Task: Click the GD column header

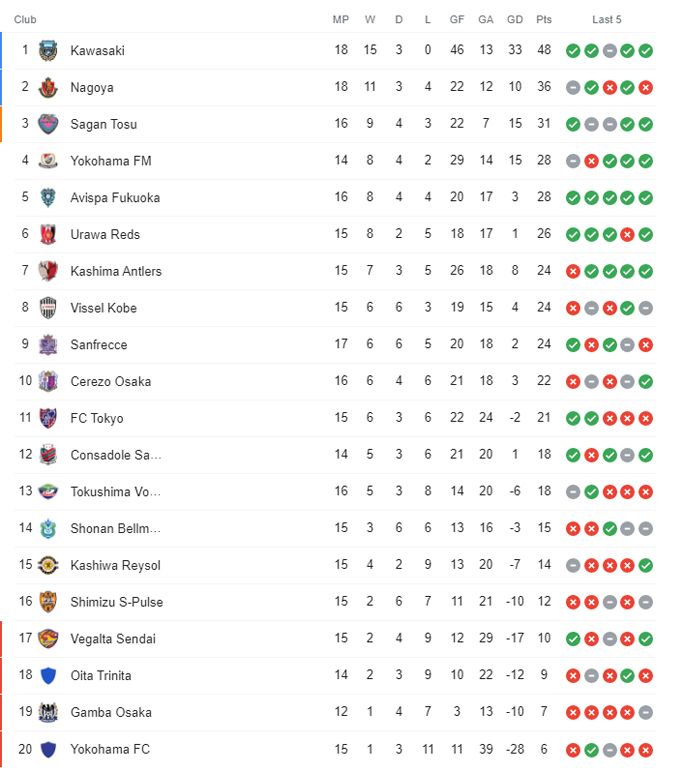Action: pyautogui.click(x=515, y=19)
